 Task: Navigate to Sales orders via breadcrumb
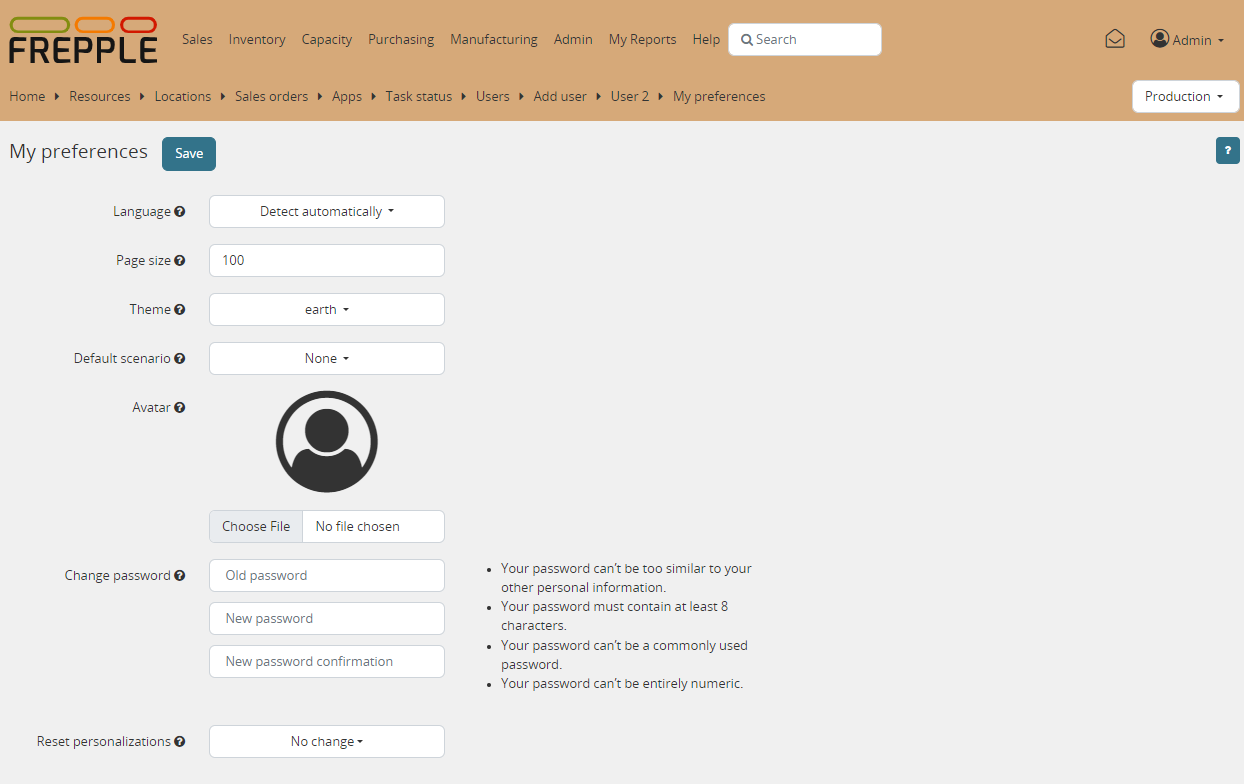271,96
